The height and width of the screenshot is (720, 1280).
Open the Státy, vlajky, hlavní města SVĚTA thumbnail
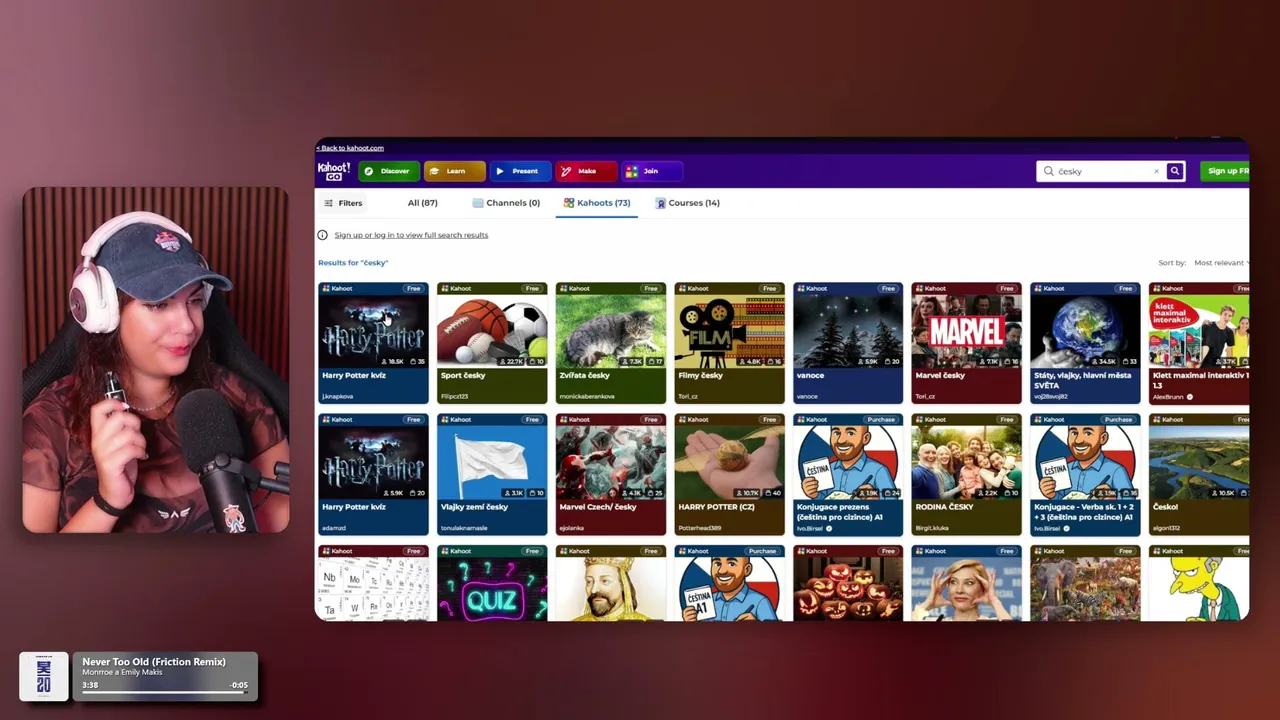[1085, 332]
